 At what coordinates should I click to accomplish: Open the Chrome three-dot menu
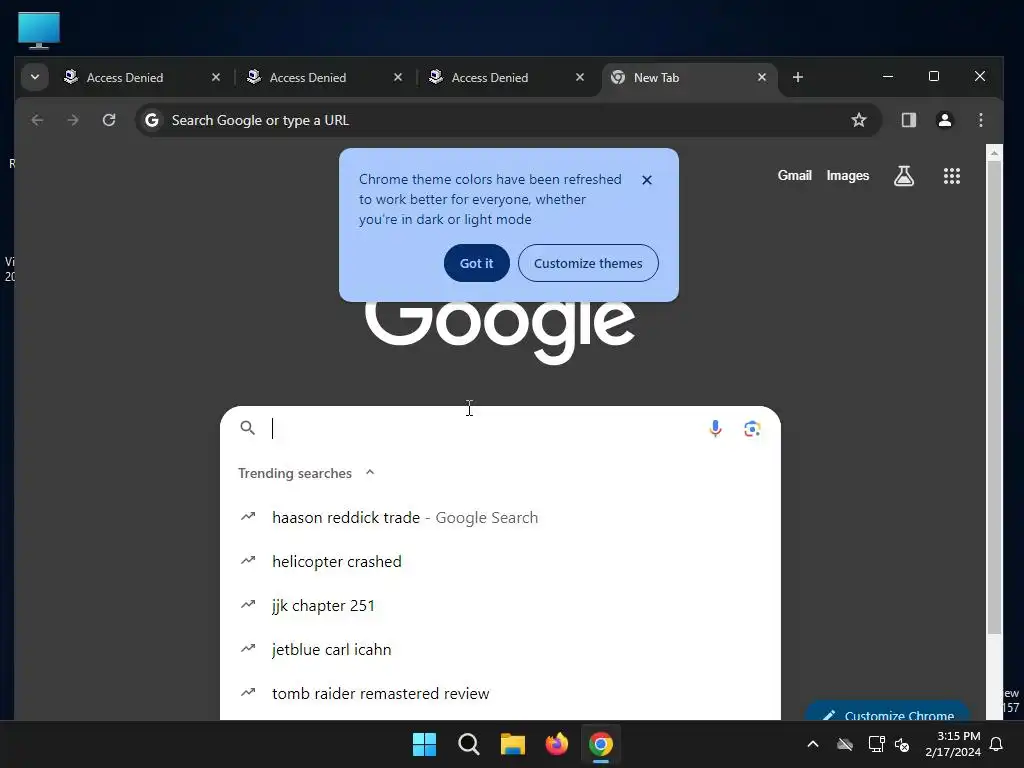point(980,120)
